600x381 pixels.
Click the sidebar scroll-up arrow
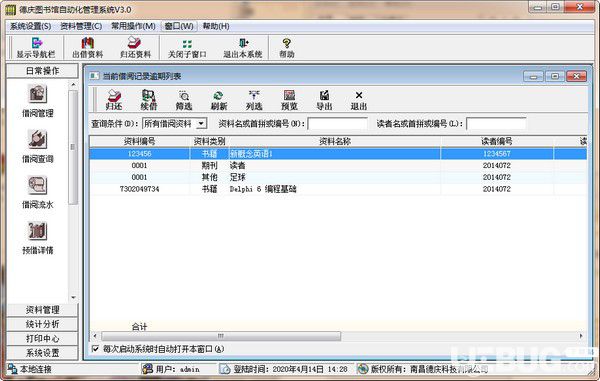[73, 84]
